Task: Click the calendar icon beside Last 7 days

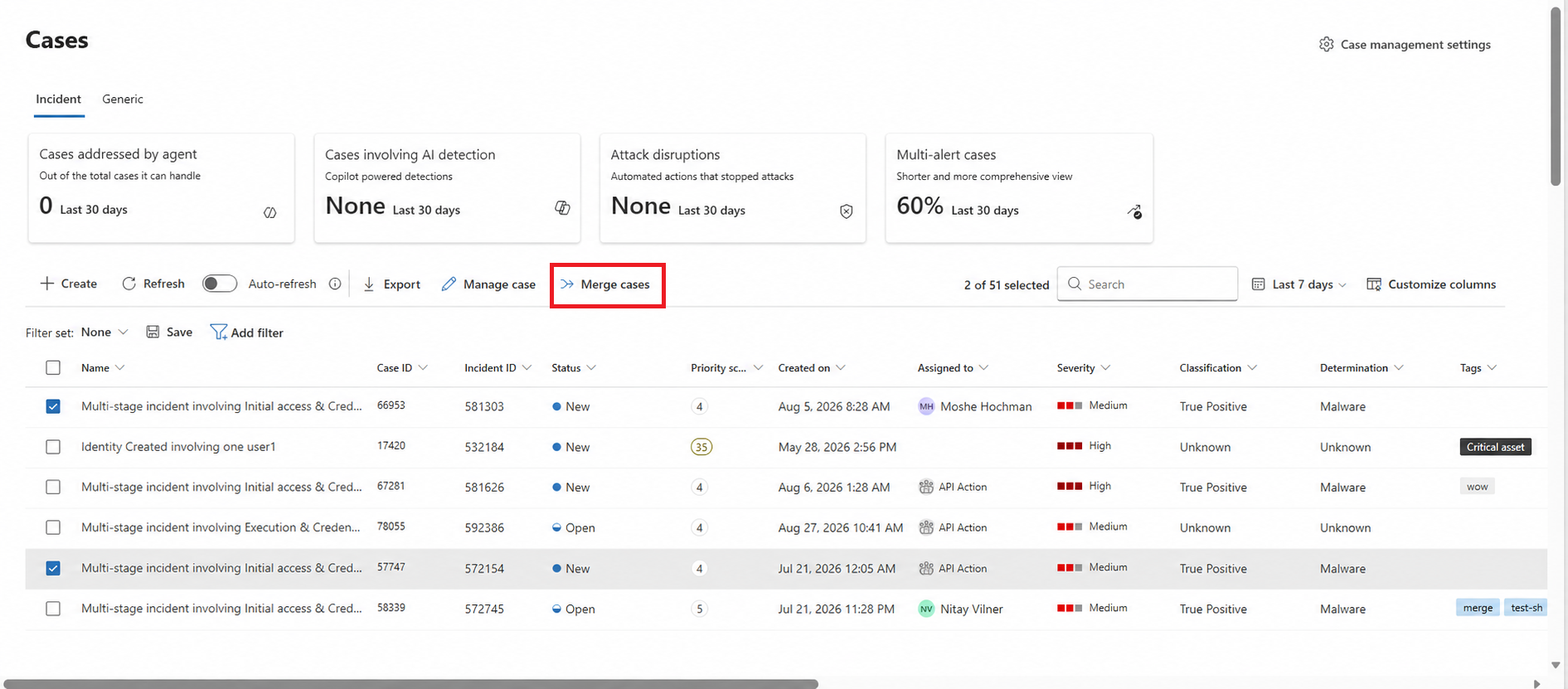Action: click(1258, 284)
